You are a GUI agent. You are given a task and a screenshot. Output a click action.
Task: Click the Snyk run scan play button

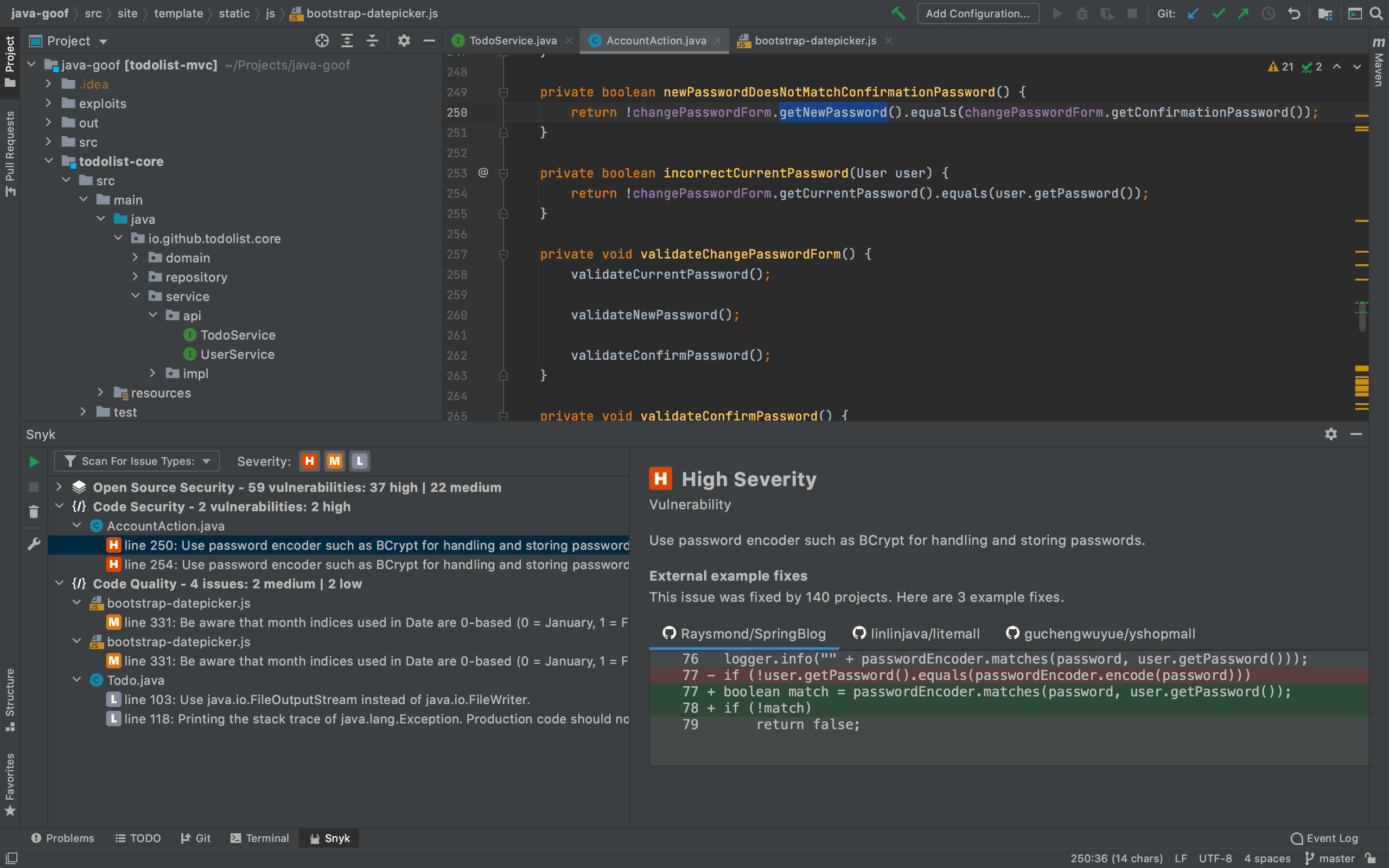[x=32, y=461]
